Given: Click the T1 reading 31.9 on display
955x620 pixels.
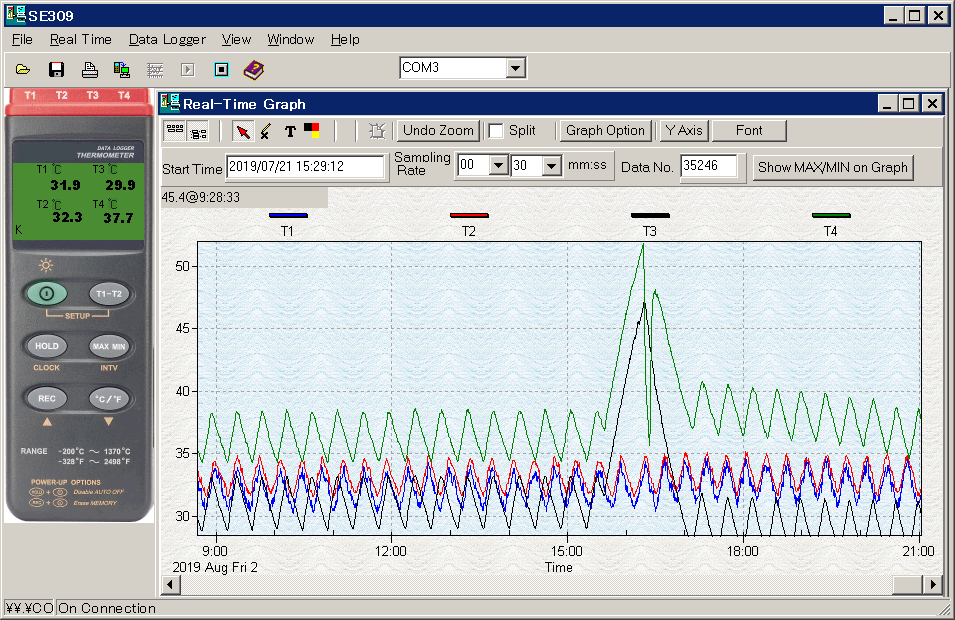Looking at the screenshot, I should [x=65, y=185].
